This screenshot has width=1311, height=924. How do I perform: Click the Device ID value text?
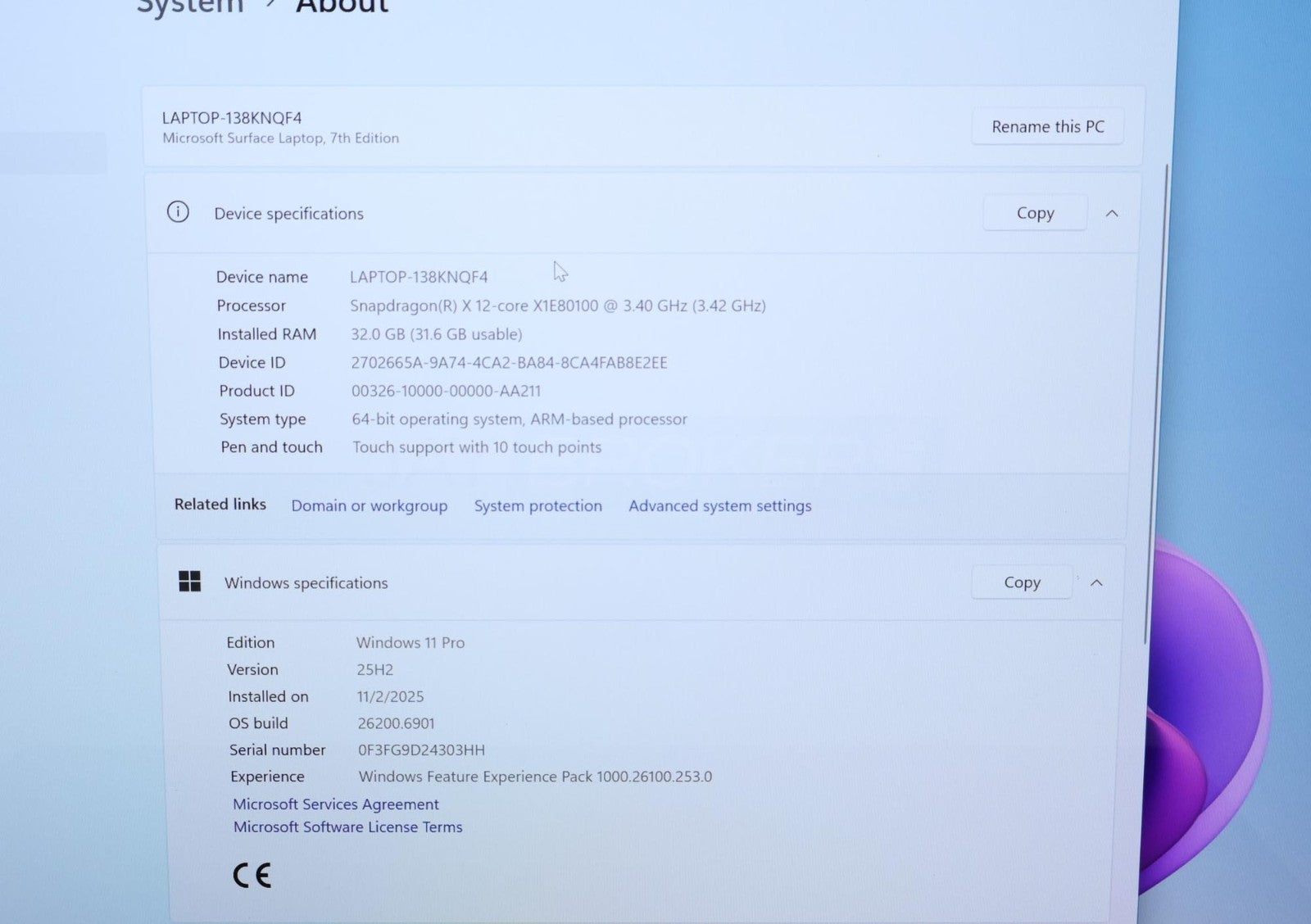(509, 363)
